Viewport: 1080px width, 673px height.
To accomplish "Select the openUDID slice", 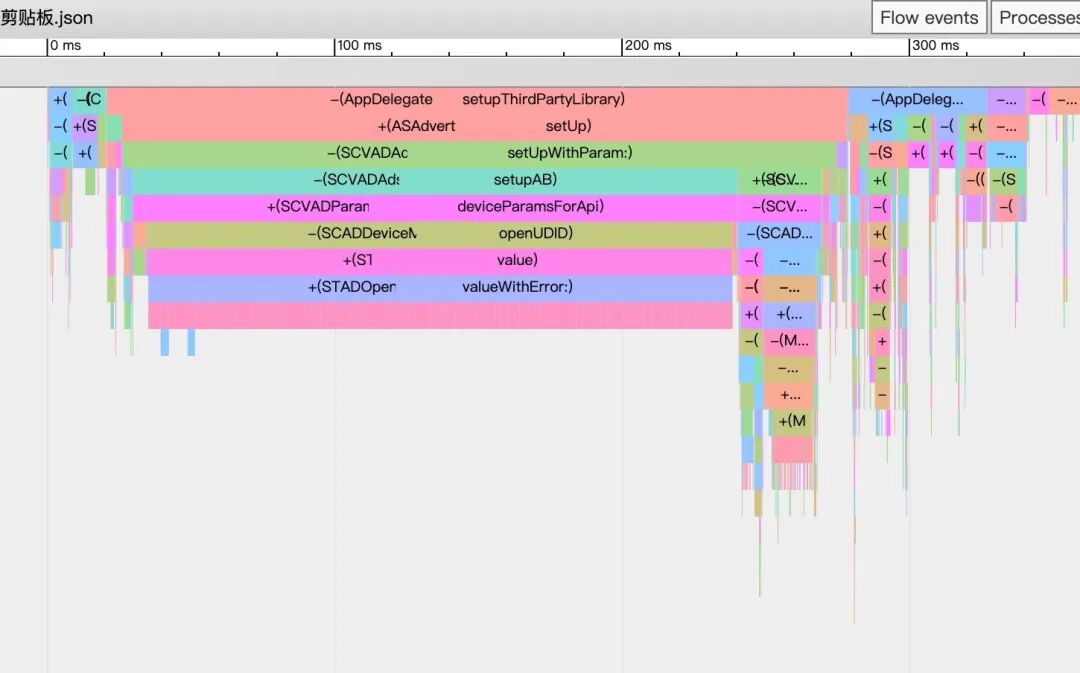I will click(439, 234).
